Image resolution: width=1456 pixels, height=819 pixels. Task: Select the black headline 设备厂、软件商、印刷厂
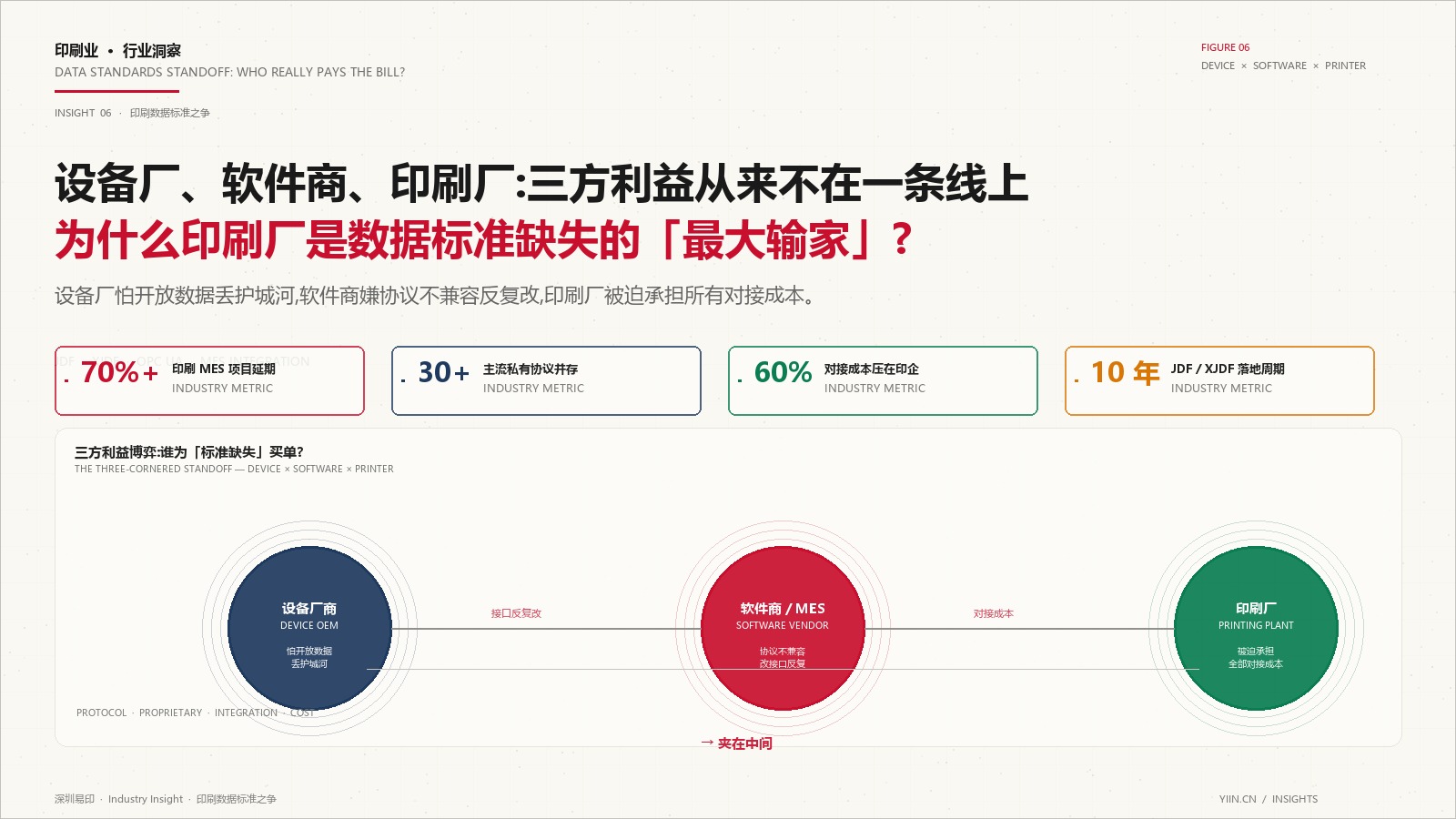[x=541, y=184]
